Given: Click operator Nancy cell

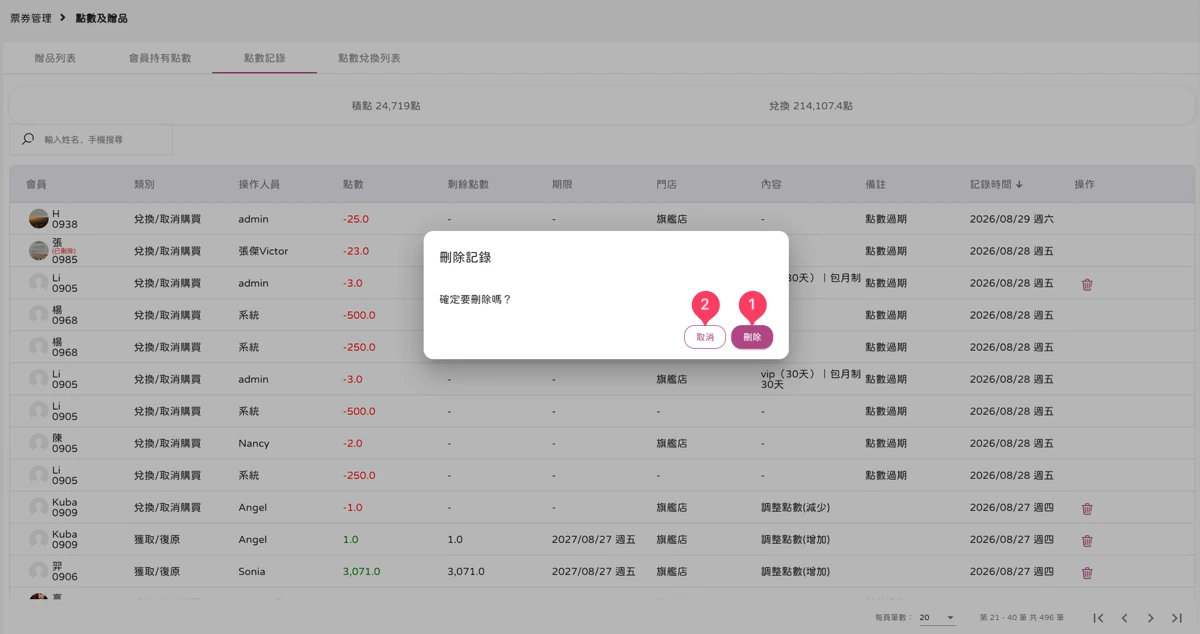Looking at the screenshot, I should coord(254,443).
